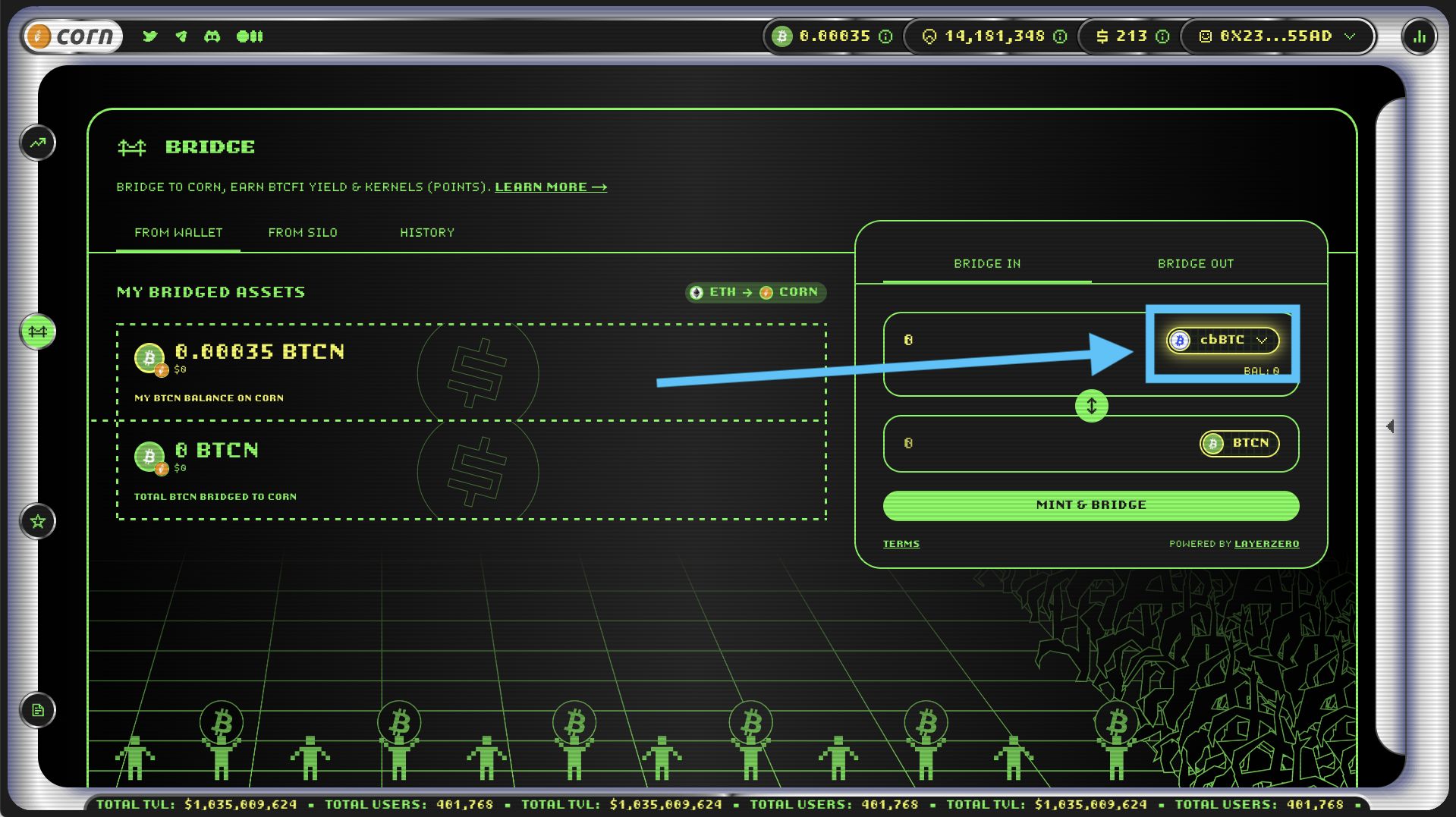This screenshot has height=817, width=1456.
Task: Click the Mint & Bridge button
Action: (x=1091, y=505)
